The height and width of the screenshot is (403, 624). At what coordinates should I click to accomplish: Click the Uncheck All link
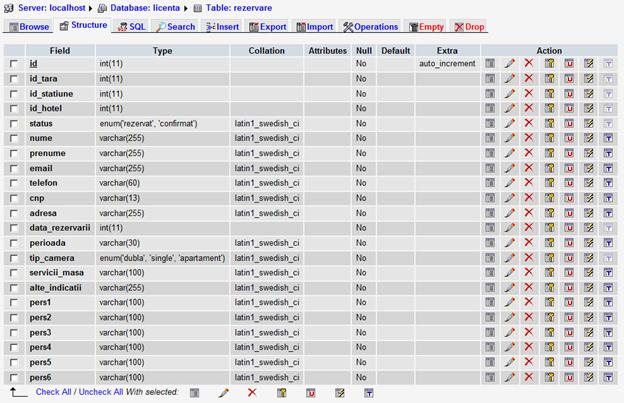[100, 392]
